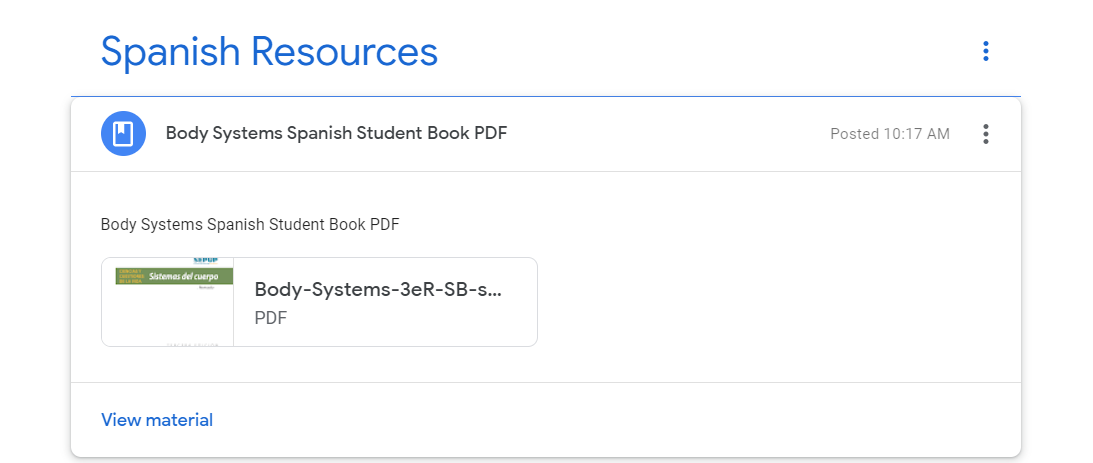
Task: Click the white lower area of the PDF thumbnail
Action: (168, 320)
